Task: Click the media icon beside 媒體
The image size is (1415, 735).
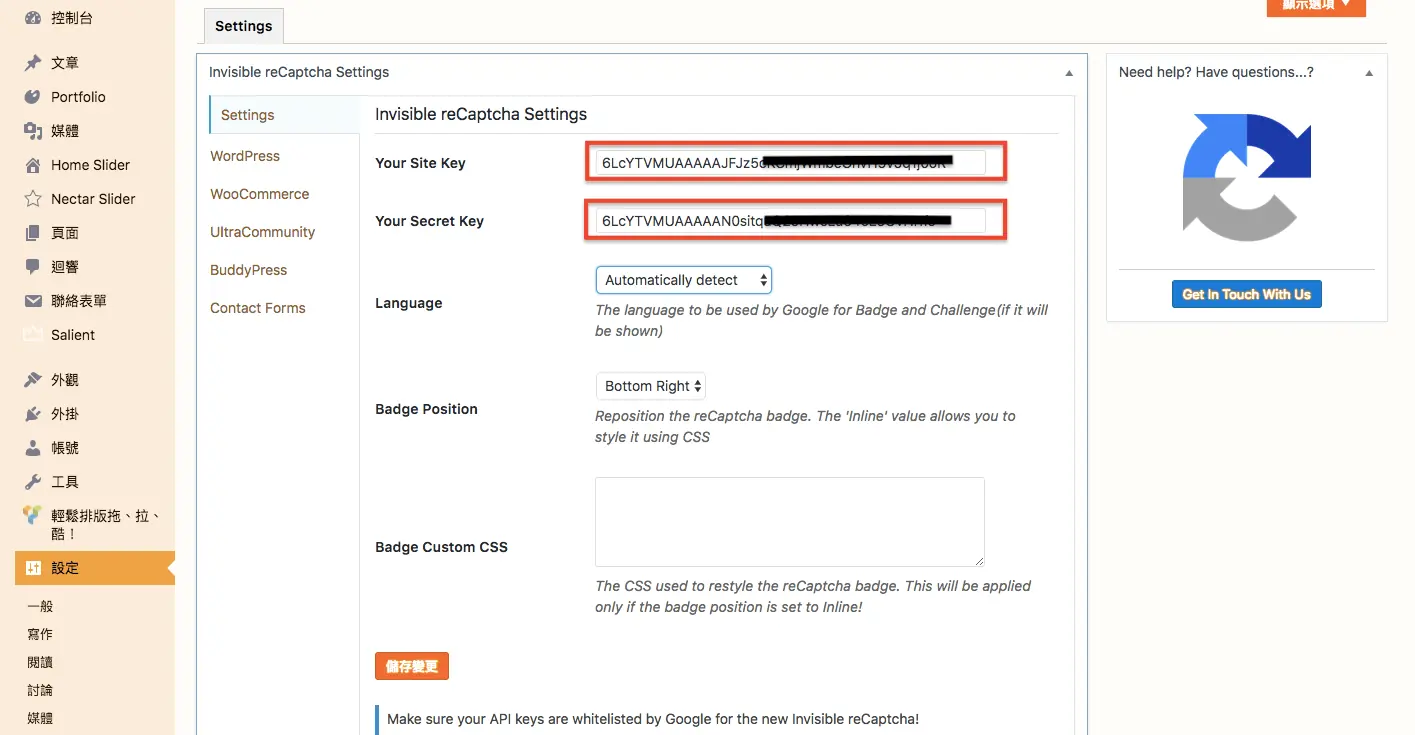Action: click(x=33, y=131)
